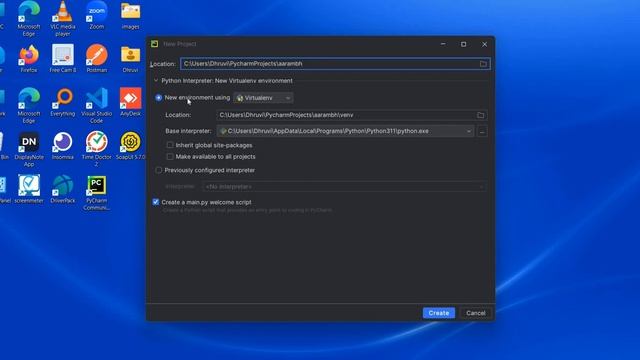Open the Dhruvi user folder
This screenshot has width=640, height=360.
pos(131,59)
